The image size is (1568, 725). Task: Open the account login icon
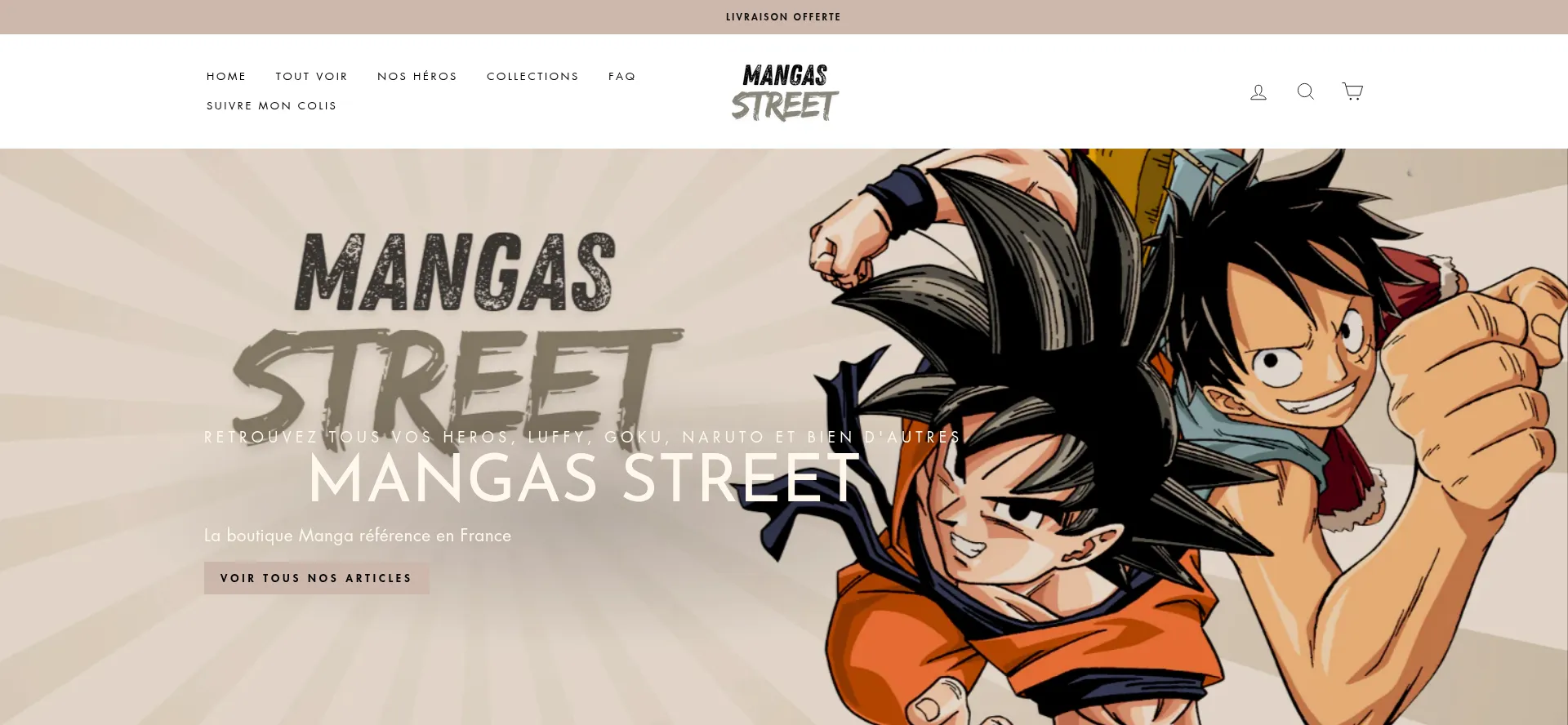[1258, 92]
